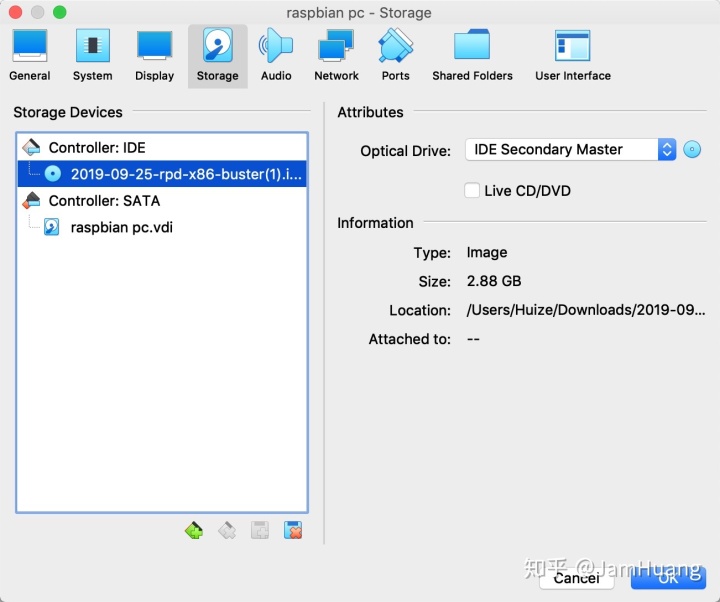The width and height of the screenshot is (720, 602).
Task: Open the User Interface tab
Action: click(573, 56)
